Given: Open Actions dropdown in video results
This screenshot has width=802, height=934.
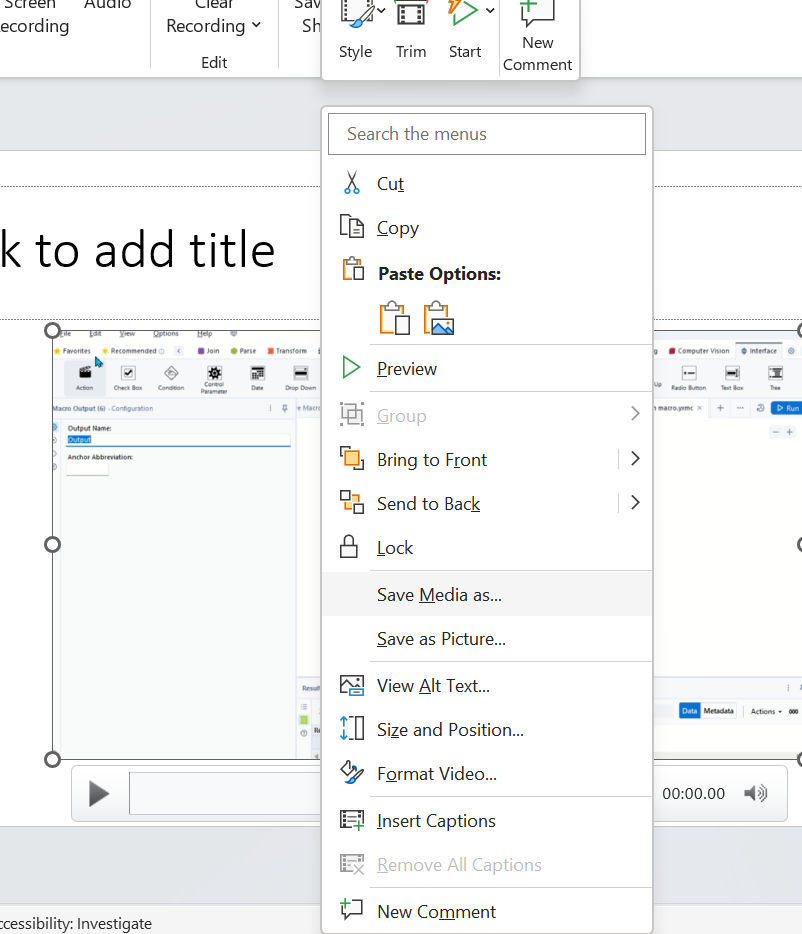Looking at the screenshot, I should [x=766, y=711].
